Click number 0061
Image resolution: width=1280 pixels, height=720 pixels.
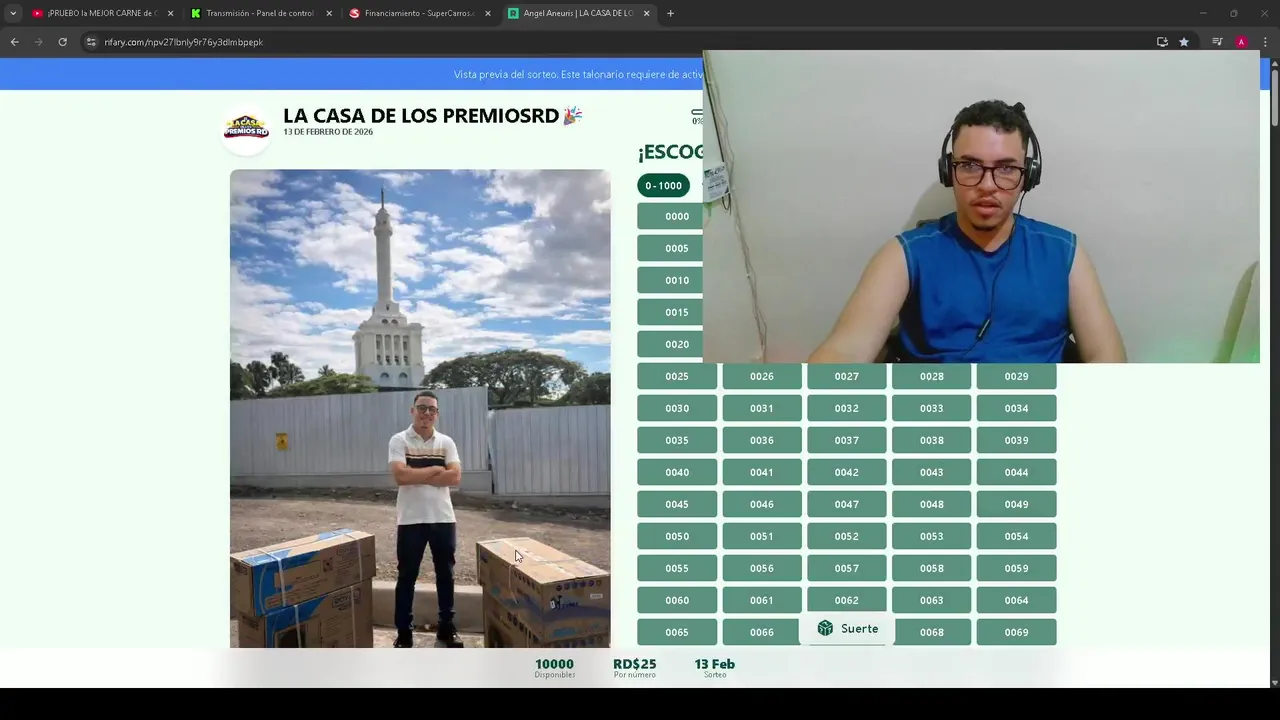(762, 600)
